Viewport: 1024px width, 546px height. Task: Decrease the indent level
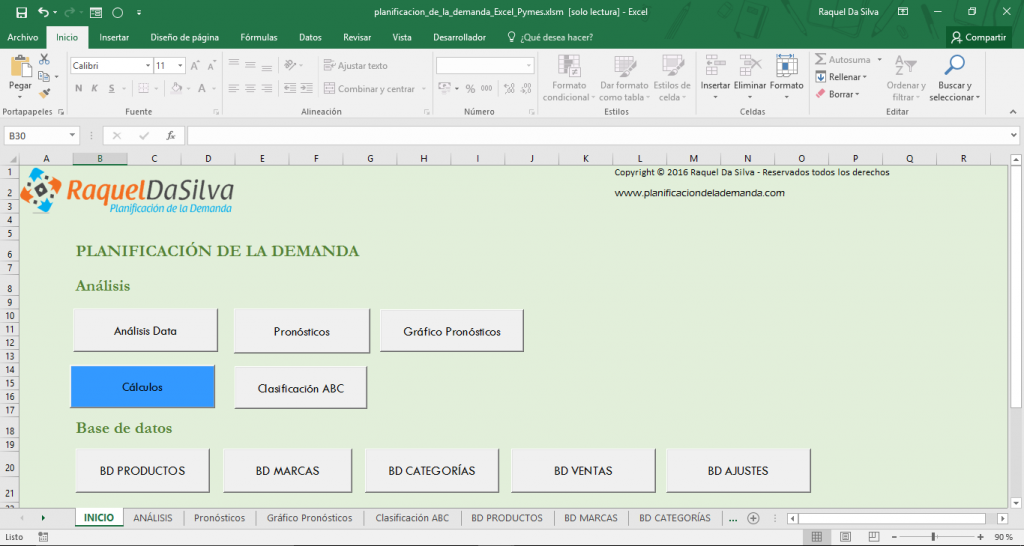[290, 88]
